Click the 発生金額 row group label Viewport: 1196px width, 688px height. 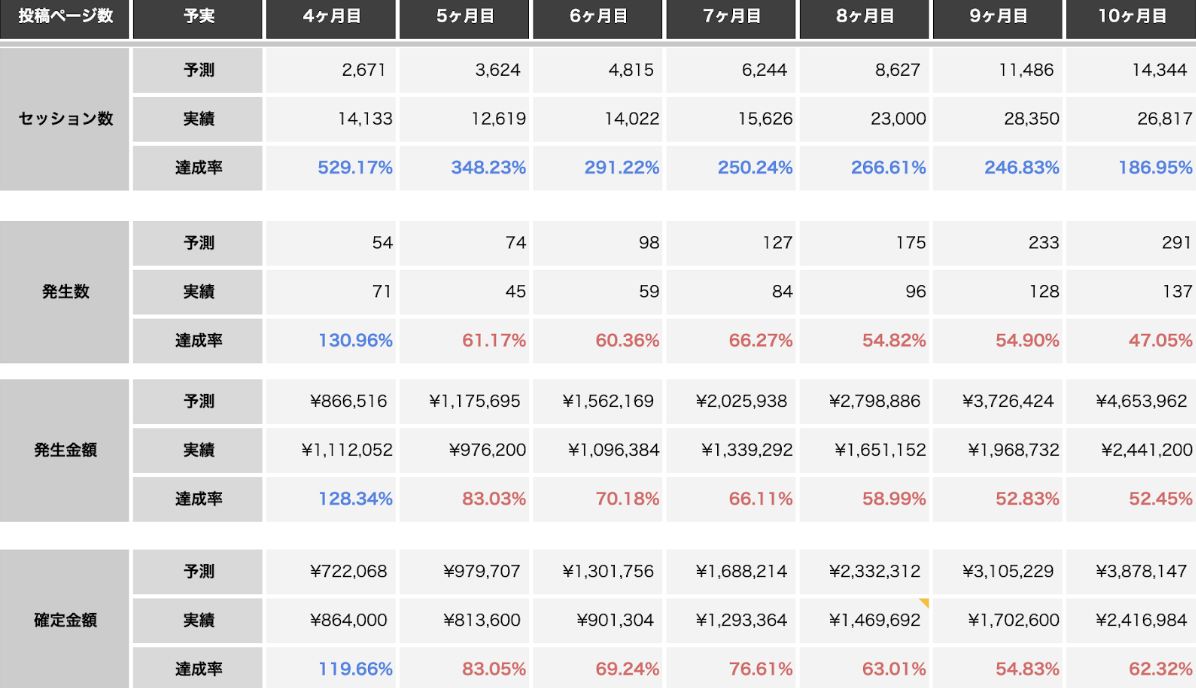tap(65, 450)
